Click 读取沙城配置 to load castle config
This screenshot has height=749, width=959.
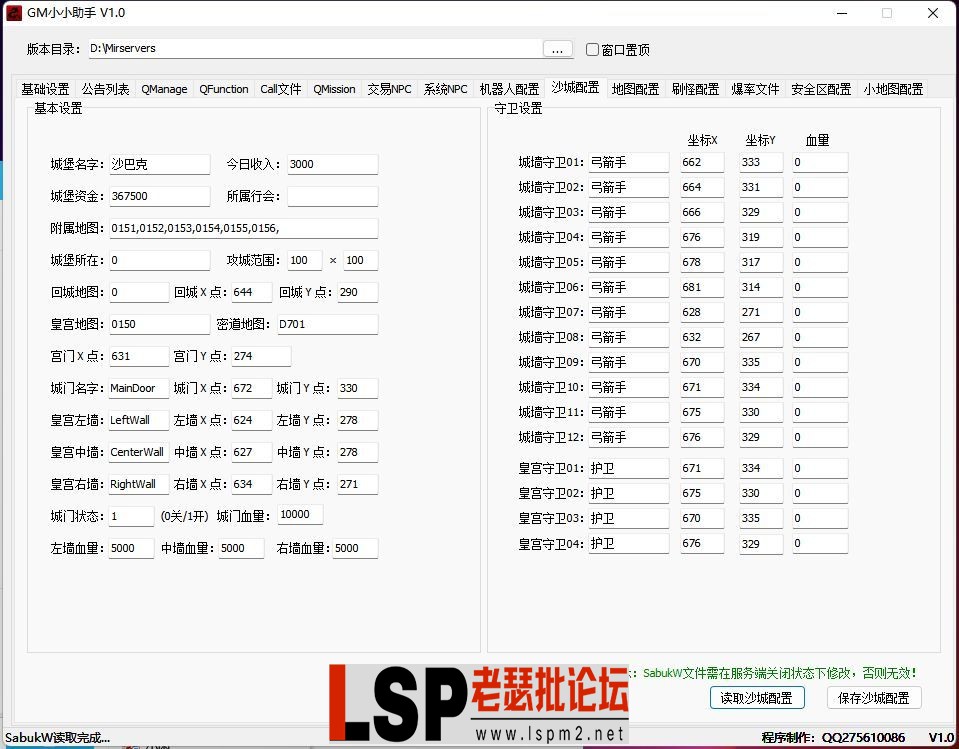tap(756, 697)
